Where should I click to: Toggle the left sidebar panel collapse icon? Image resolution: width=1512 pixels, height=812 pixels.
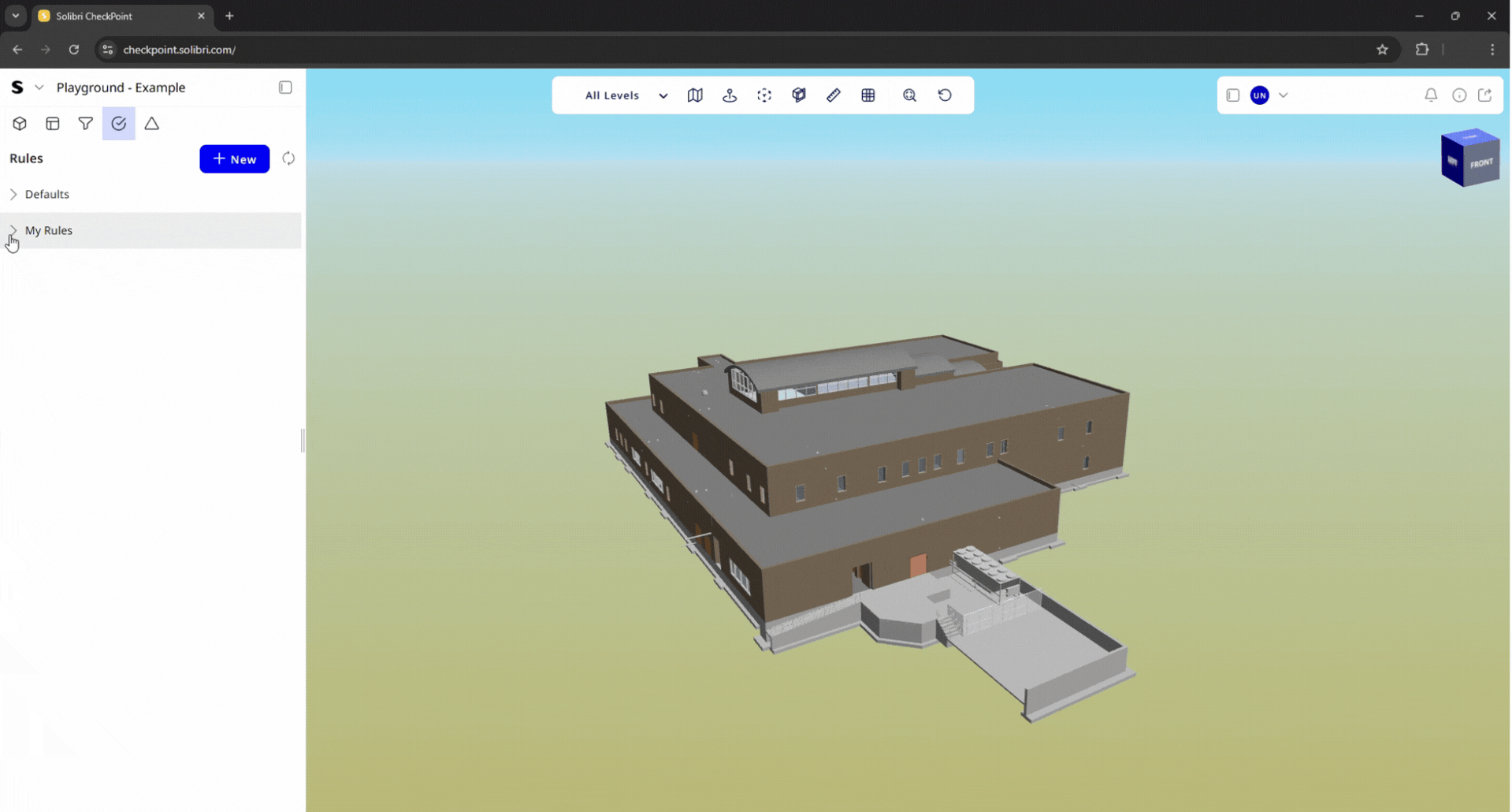coord(285,88)
